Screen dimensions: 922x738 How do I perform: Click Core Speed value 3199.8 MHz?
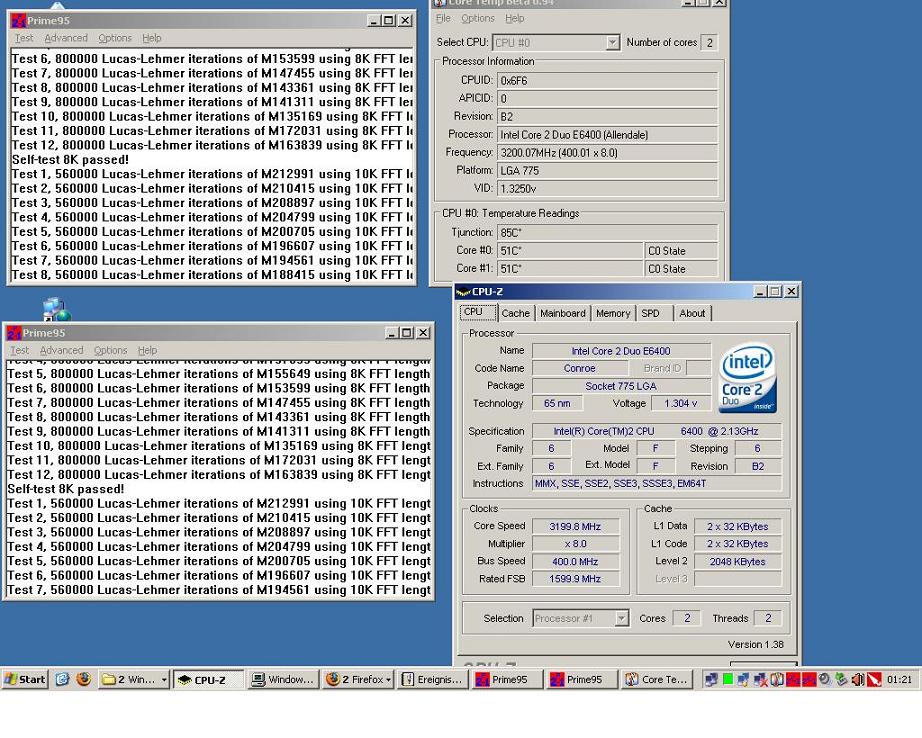pos(575,526)
